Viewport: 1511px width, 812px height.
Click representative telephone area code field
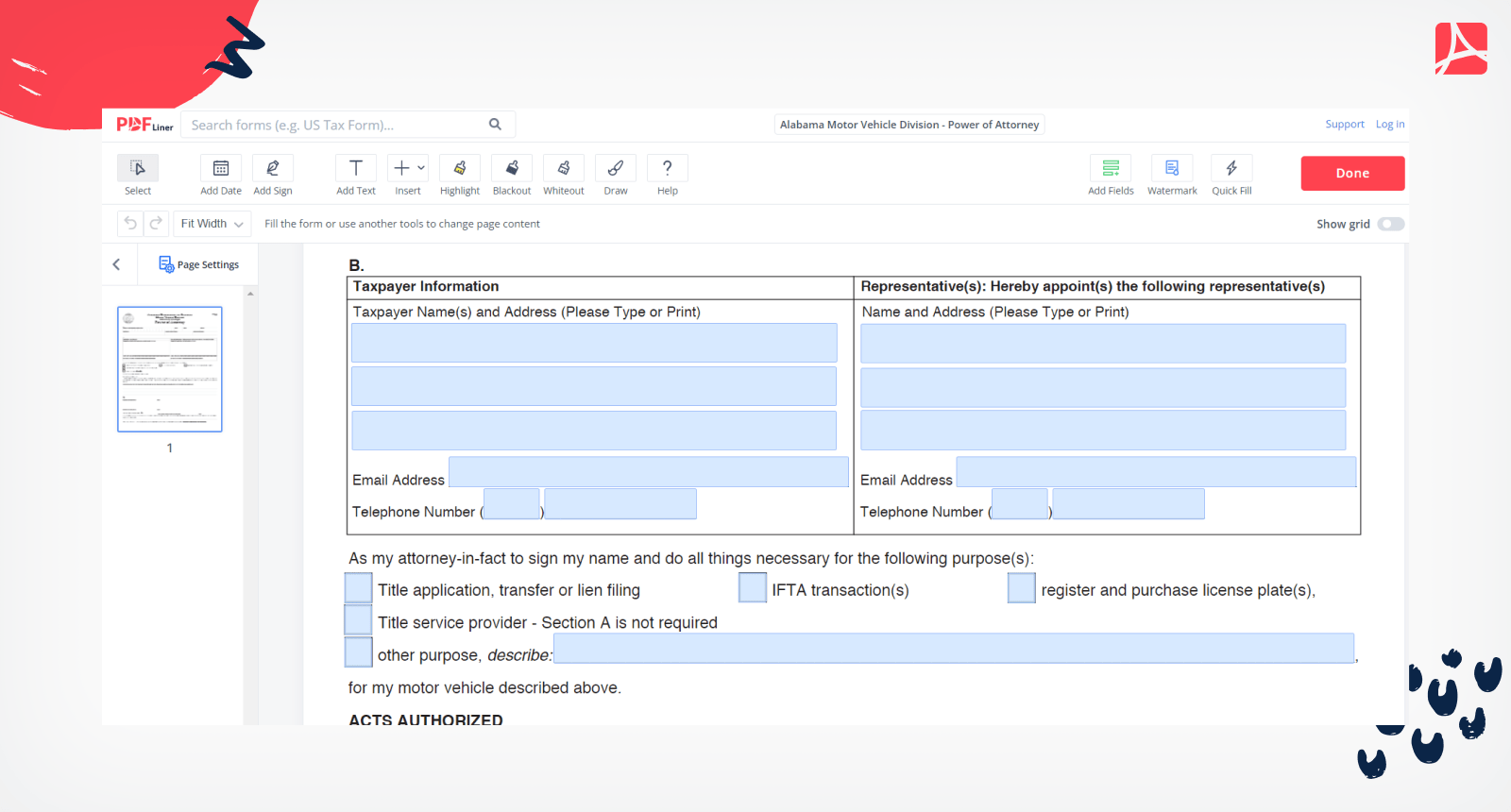1020,504
